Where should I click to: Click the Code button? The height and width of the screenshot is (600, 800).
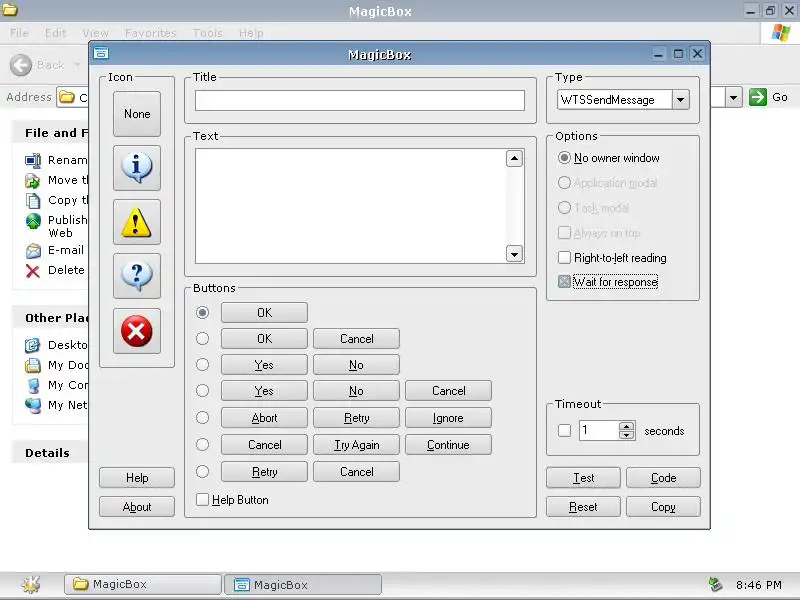[663, 478]
